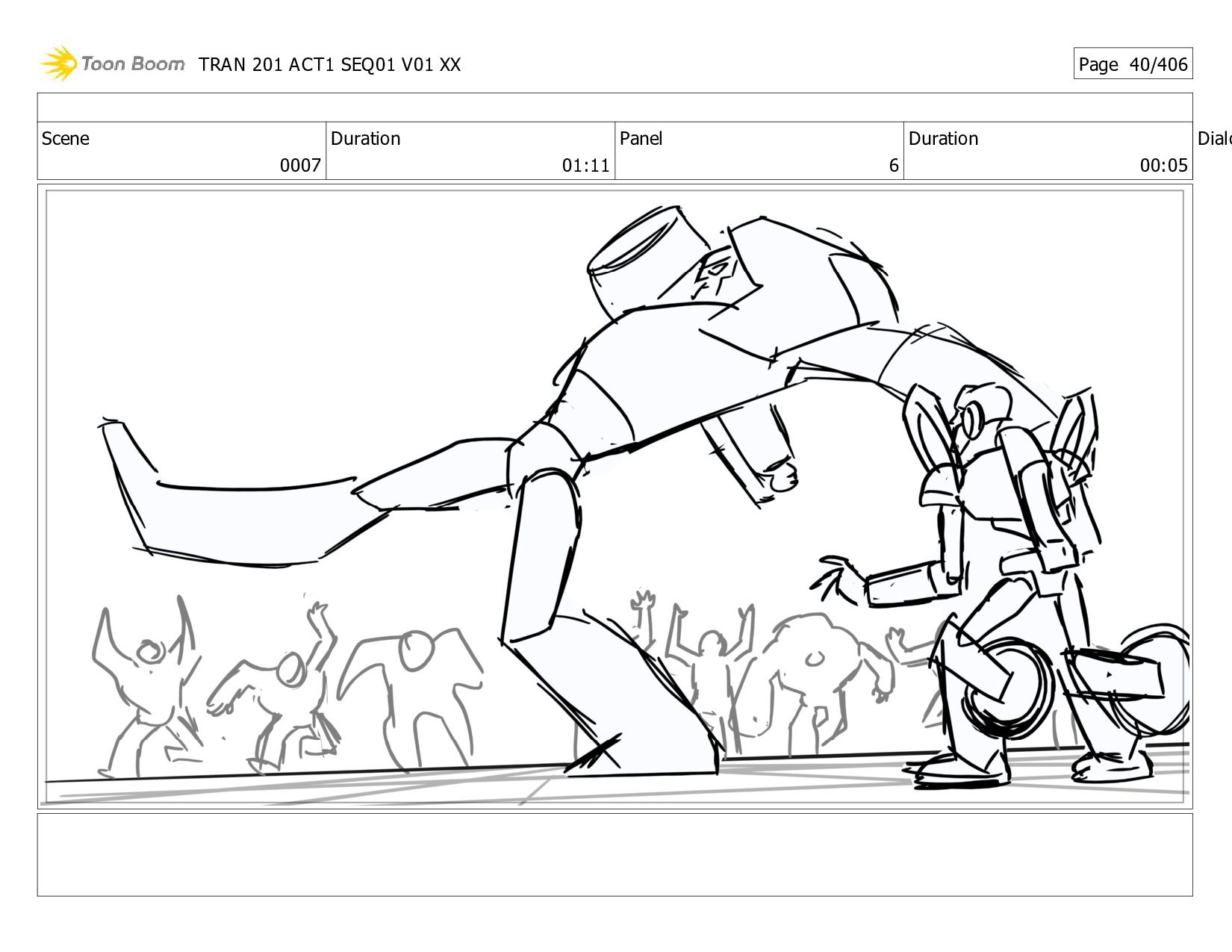This screenshot has width=1232, height=952.
Task: Click the "Page 40/406" page indicator
Action: pos(1133,64)
